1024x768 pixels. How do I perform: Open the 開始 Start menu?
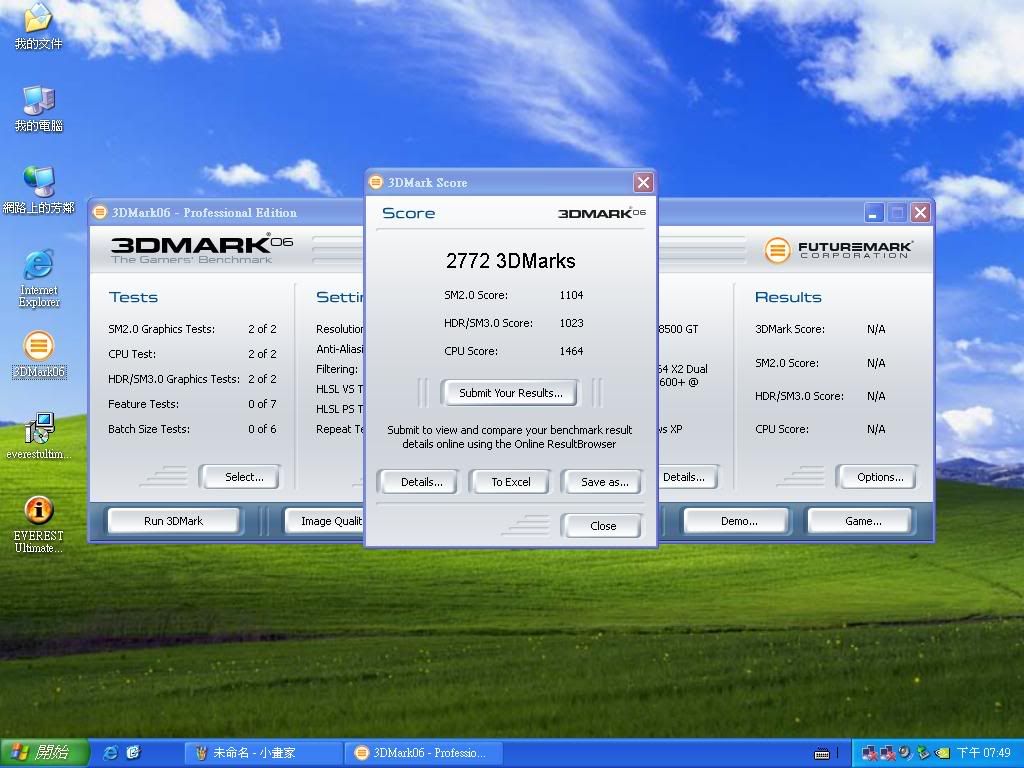tap(44, 753)
